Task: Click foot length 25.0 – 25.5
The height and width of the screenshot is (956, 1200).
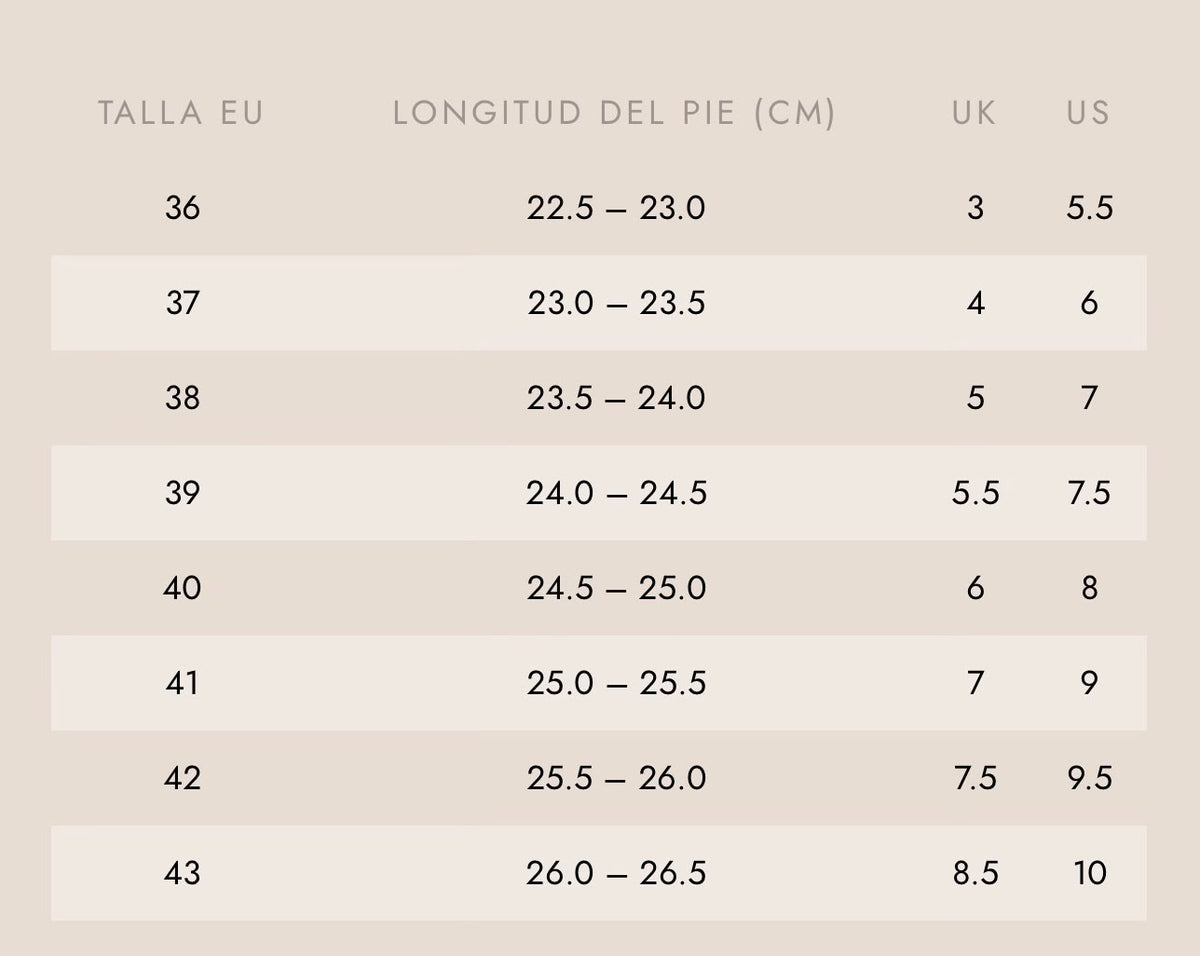Action: tap(616, 683)
